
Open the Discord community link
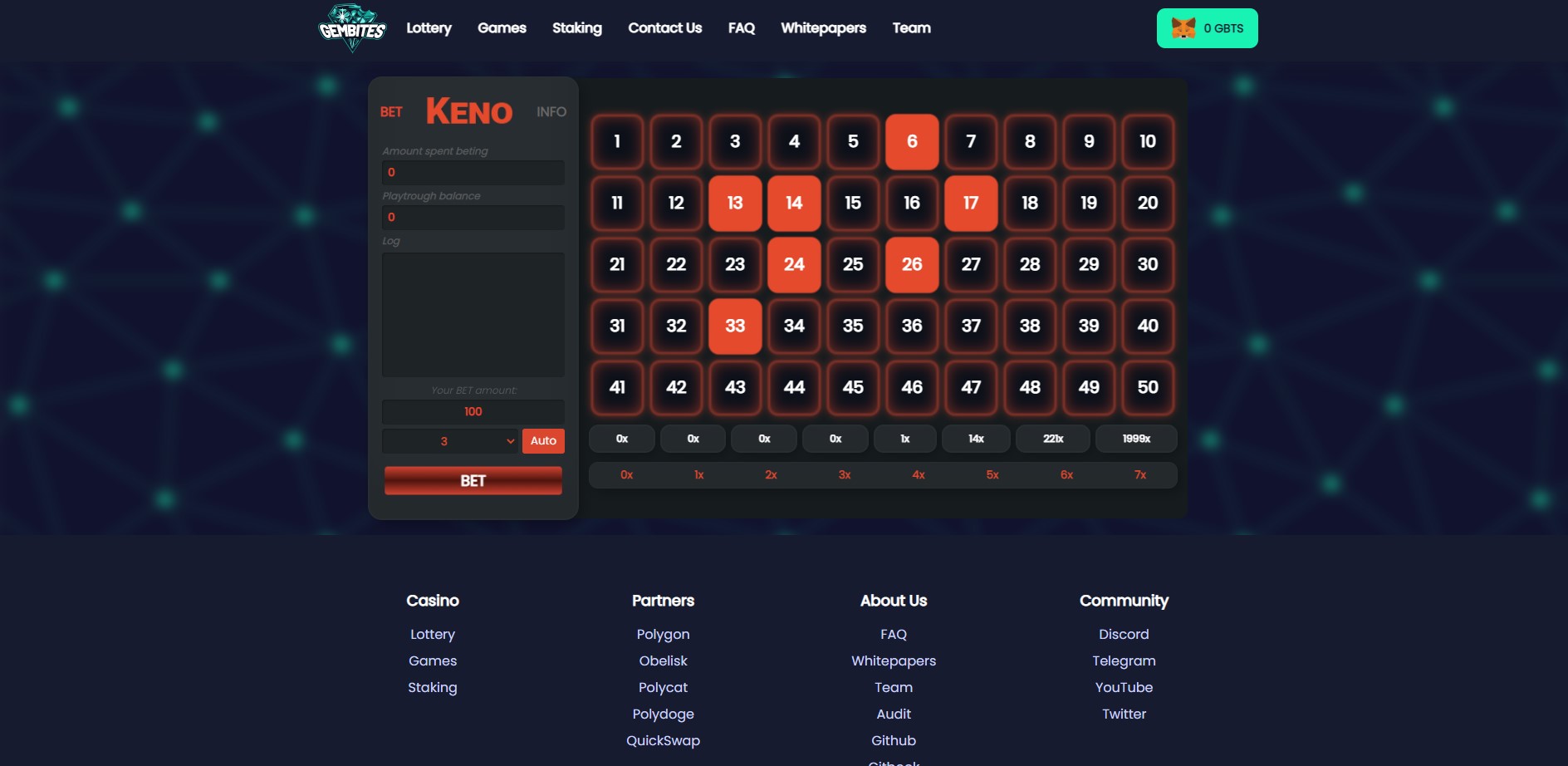1123,634
